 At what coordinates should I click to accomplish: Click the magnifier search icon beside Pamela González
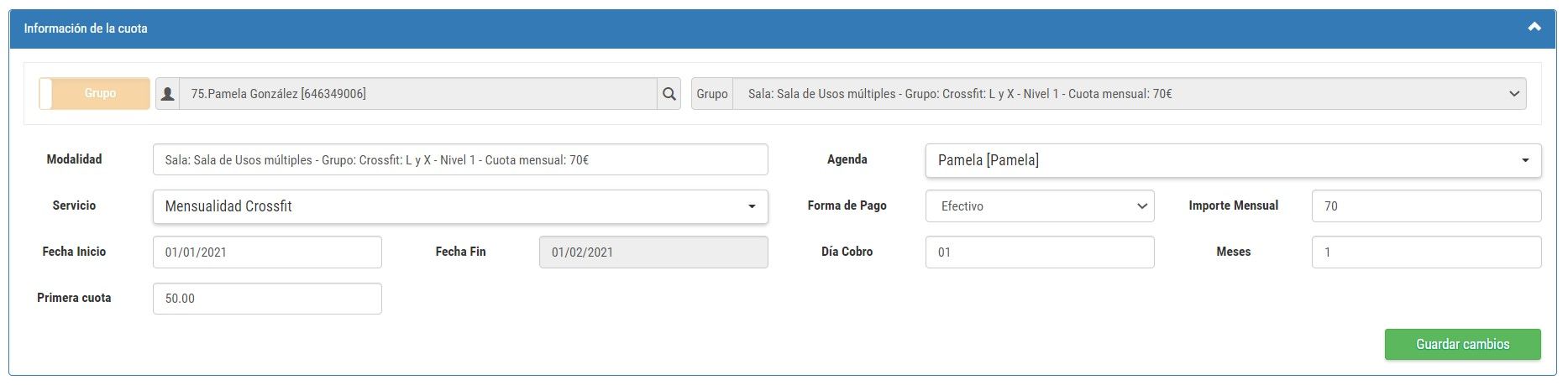click(x=669, y=94)
